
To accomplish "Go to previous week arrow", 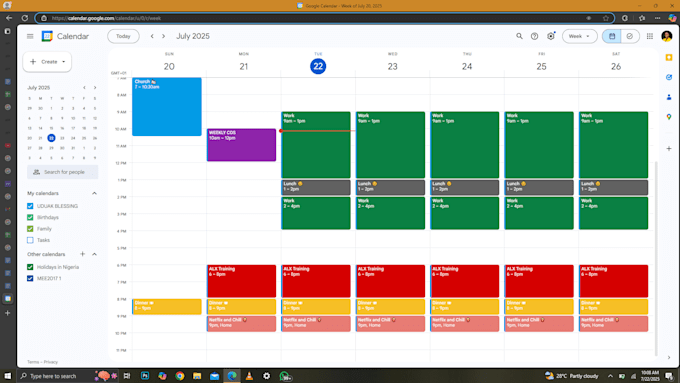I will (152, 36).
